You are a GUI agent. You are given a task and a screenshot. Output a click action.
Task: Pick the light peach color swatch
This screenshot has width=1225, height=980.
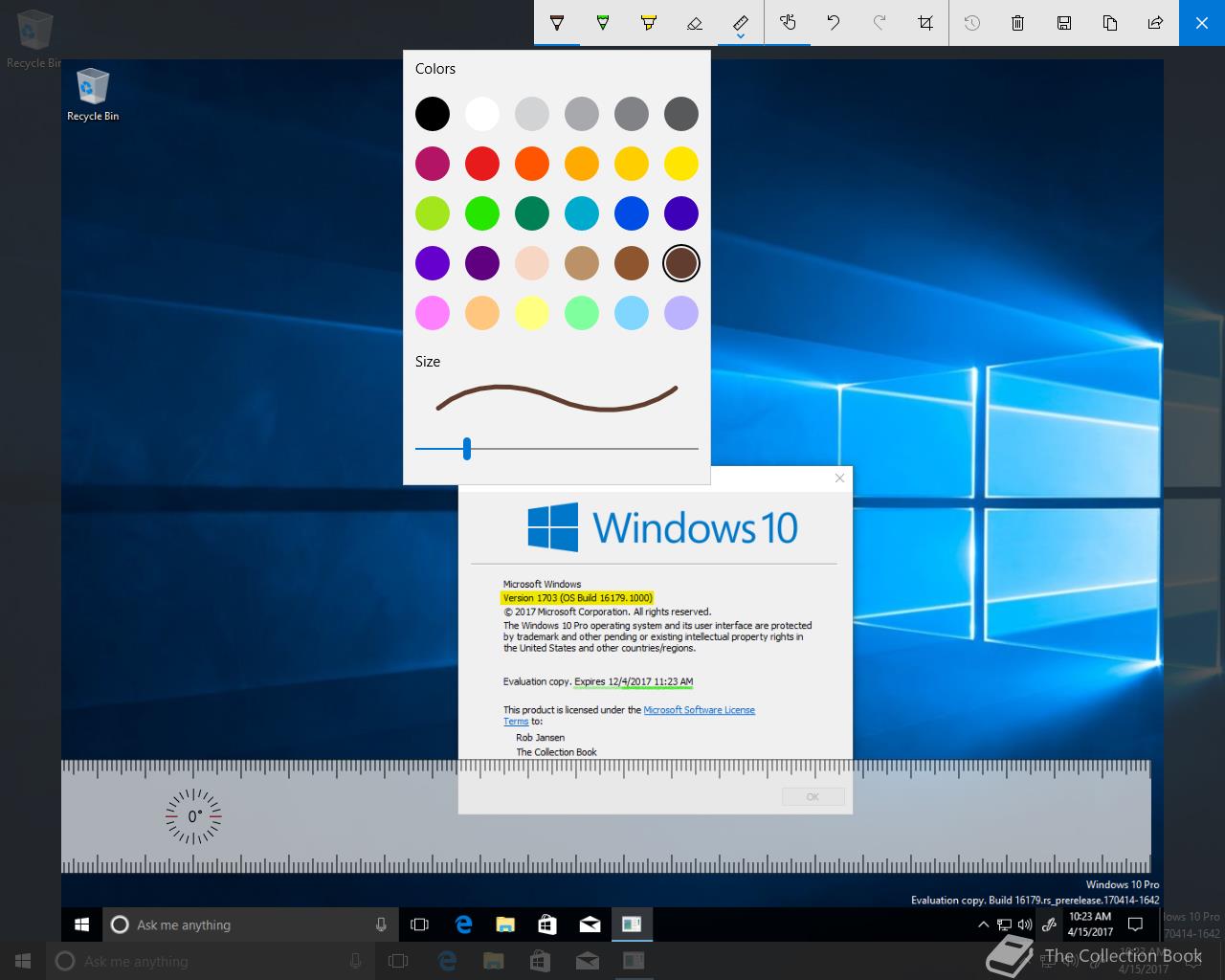point(532,263)
